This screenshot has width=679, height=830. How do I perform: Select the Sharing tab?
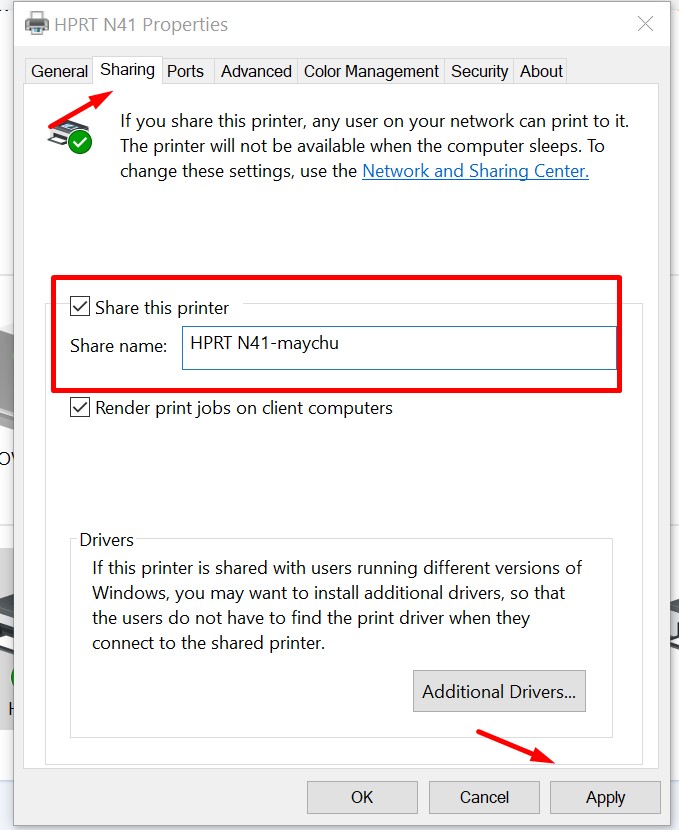(x=127, y=70)
